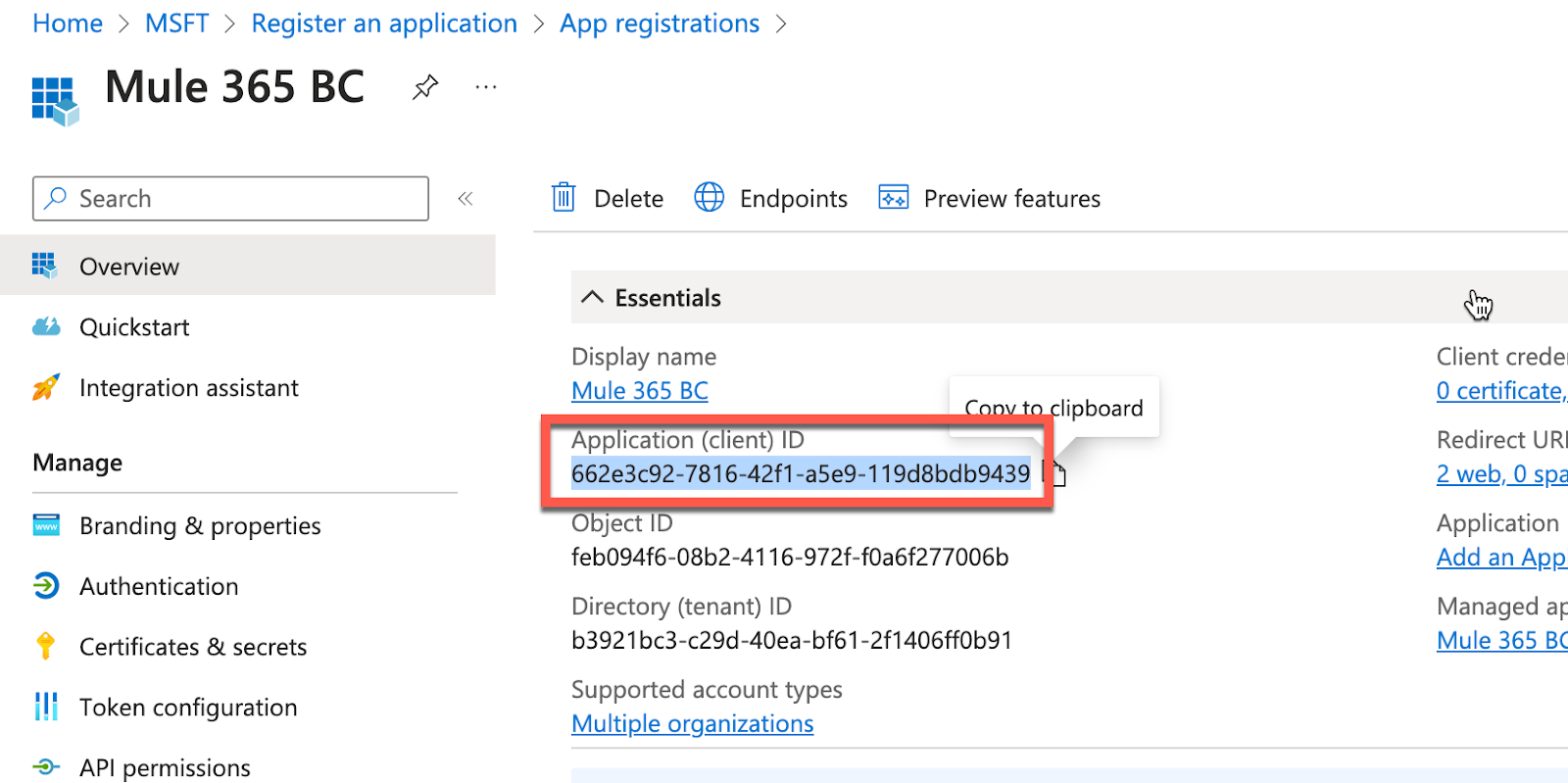Image resolution: width=1568 pixels, height=783 pixels.
Task: Click the search magnifier icon
Action: (x=56, y=198)
